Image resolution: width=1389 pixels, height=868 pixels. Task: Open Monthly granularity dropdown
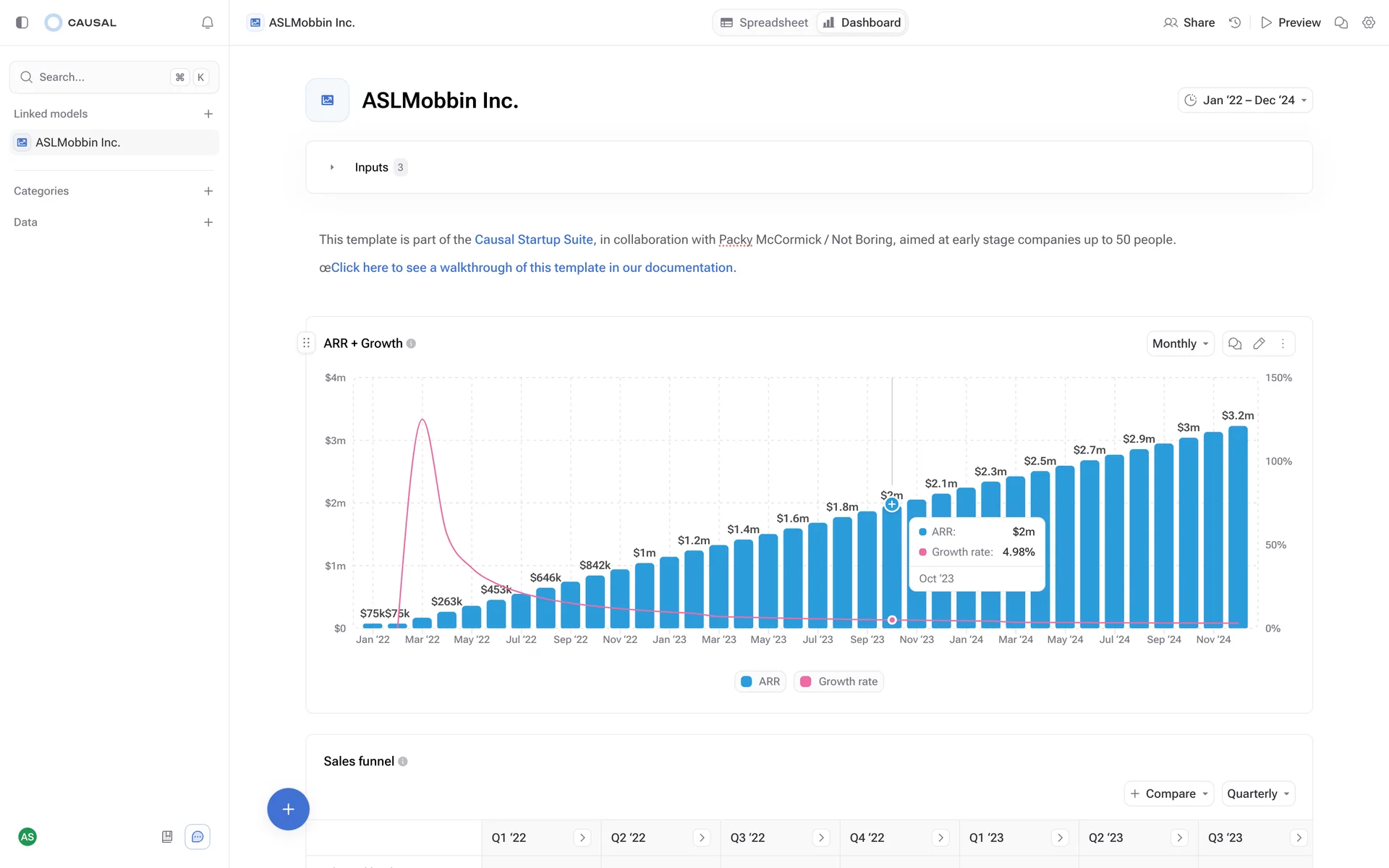pos(1180,344)
